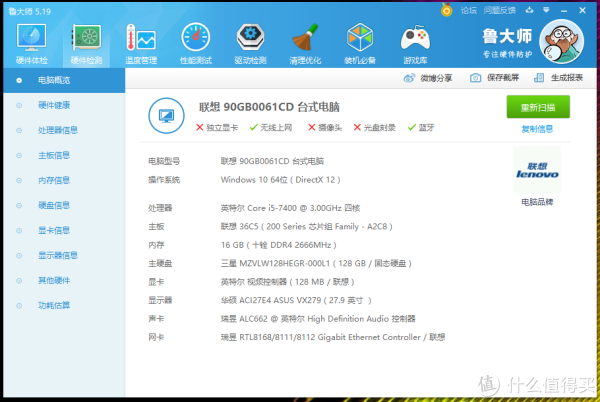Screen dimensions: 600x402
Task: Click the heading 联想 90GB0061CD 台式电脑
Action: click(x=269, y=107)
